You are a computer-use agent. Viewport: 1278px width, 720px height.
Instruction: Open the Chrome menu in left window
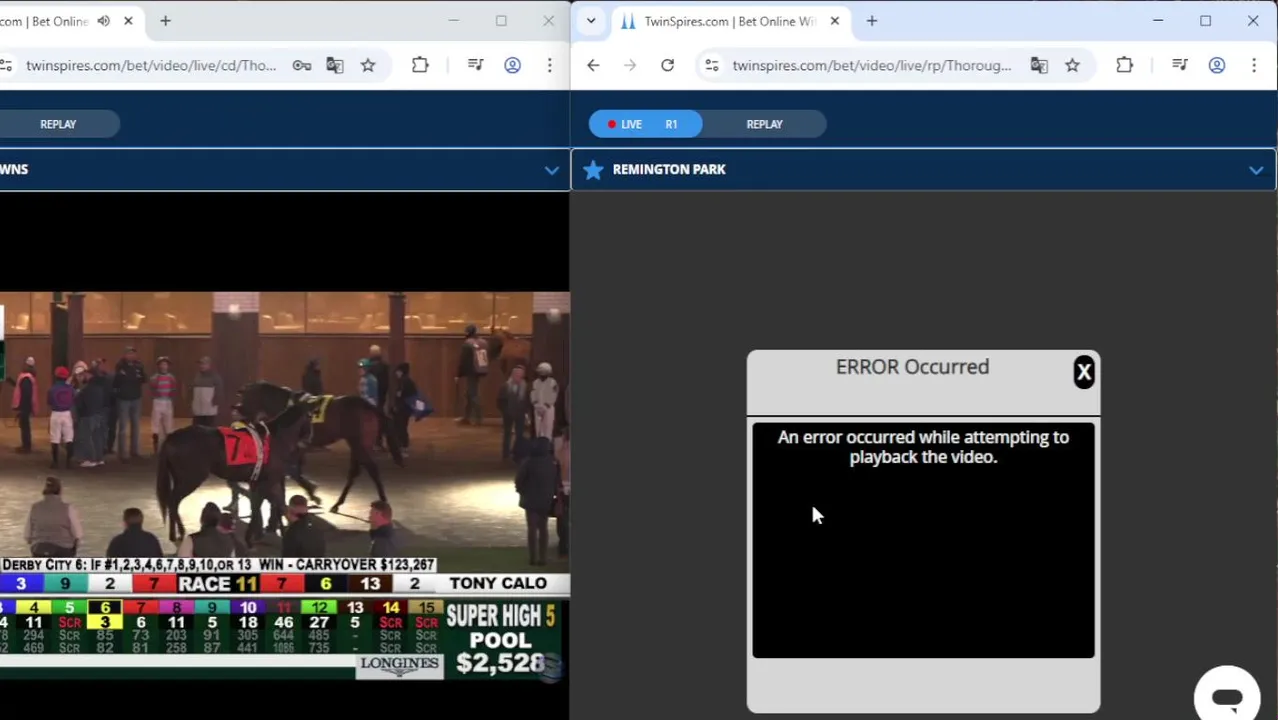click(x=549, y=65)
